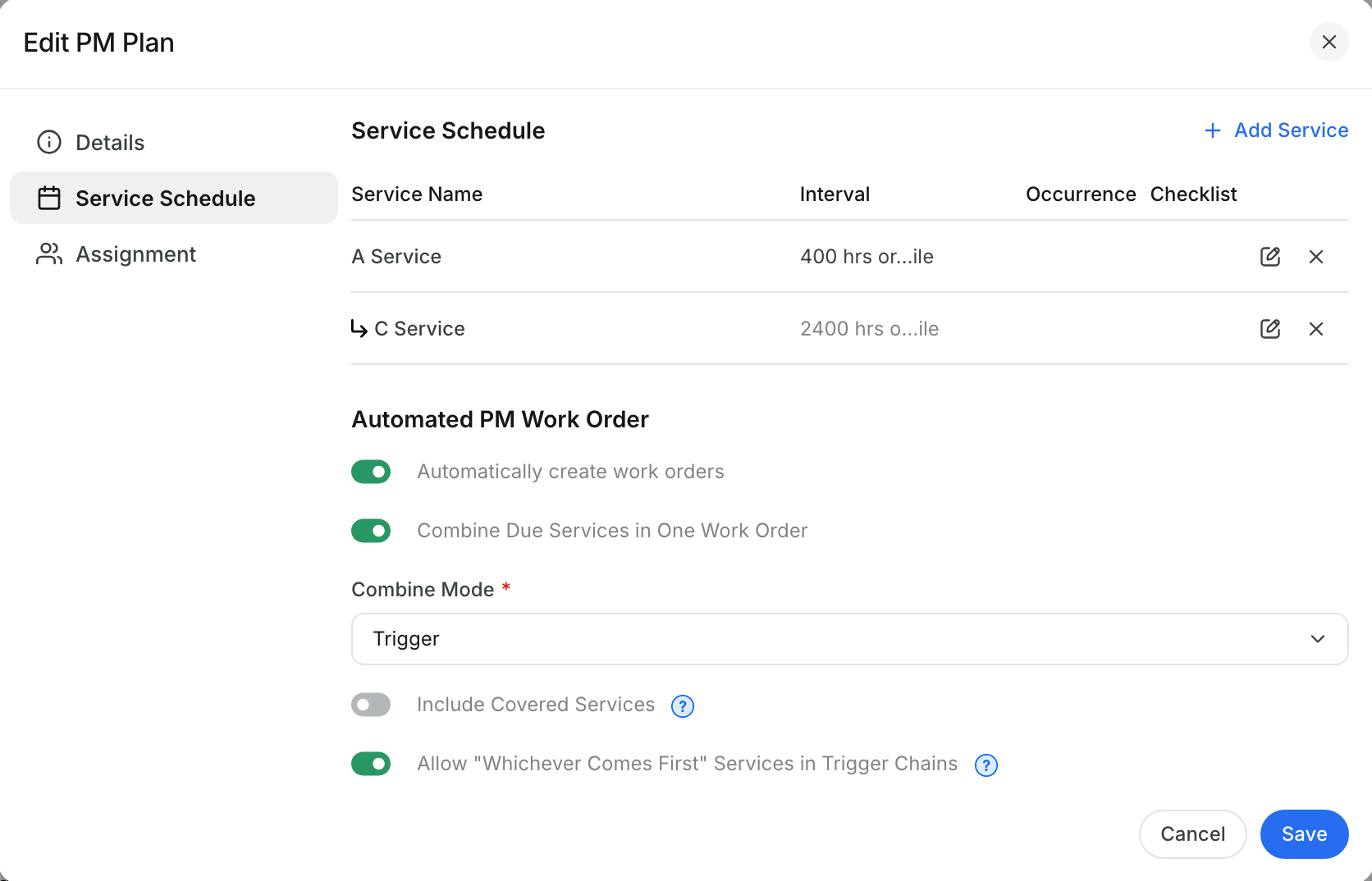Image resolution: width=1372 pixels, height=881 pixels.
Task: Cancel editing the PM plan
Action: pos(1193,834)
